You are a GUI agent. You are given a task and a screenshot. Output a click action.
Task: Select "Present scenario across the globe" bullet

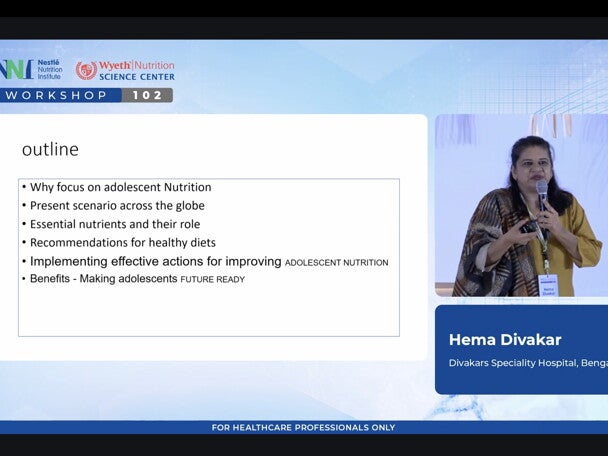117,206
